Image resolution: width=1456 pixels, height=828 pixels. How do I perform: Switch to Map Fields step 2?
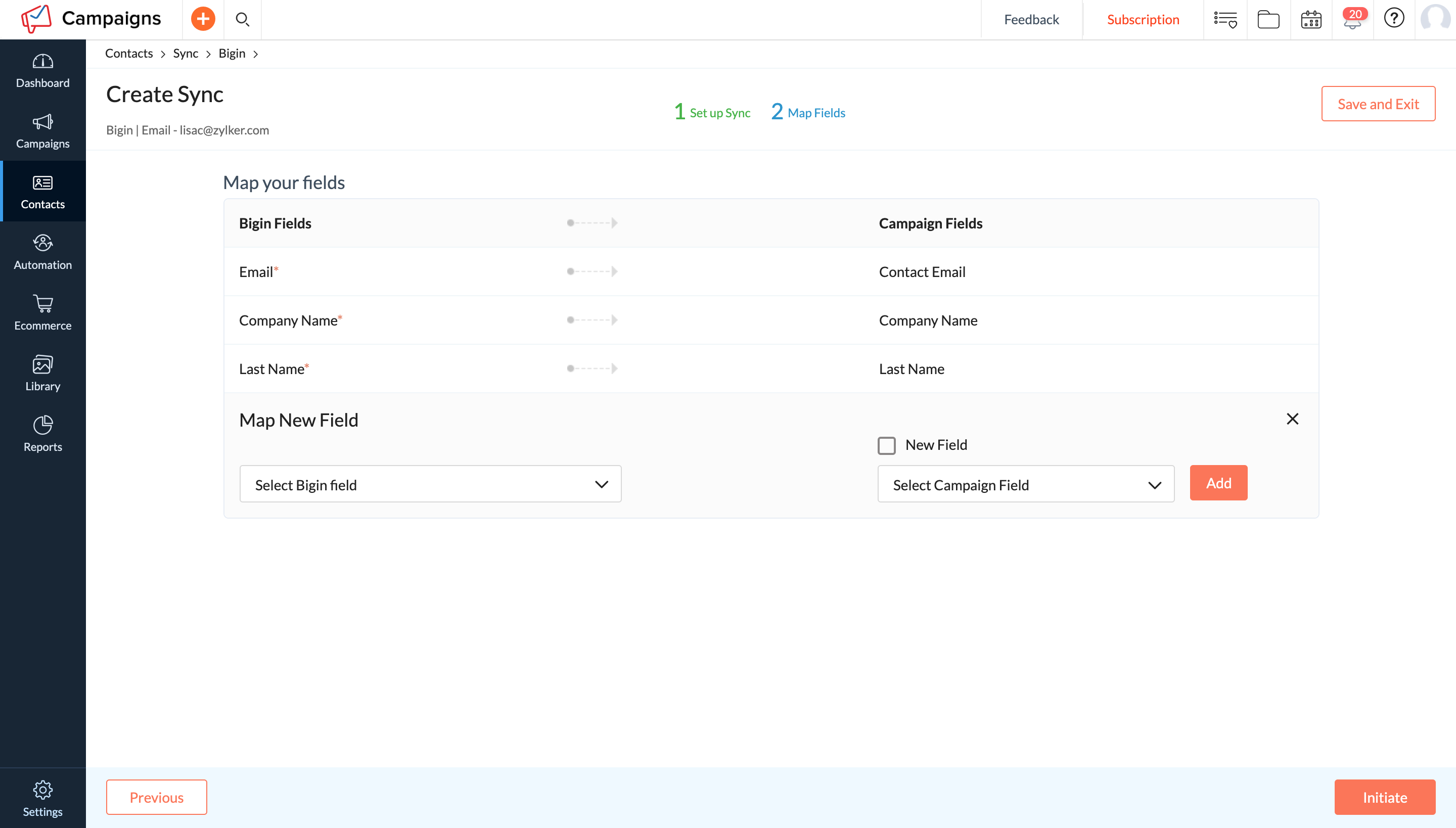coord(808,111)
